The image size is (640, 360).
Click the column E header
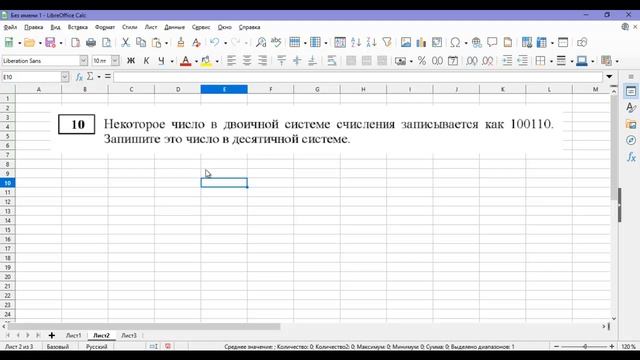pyautogui.click(x=224, y=89)
